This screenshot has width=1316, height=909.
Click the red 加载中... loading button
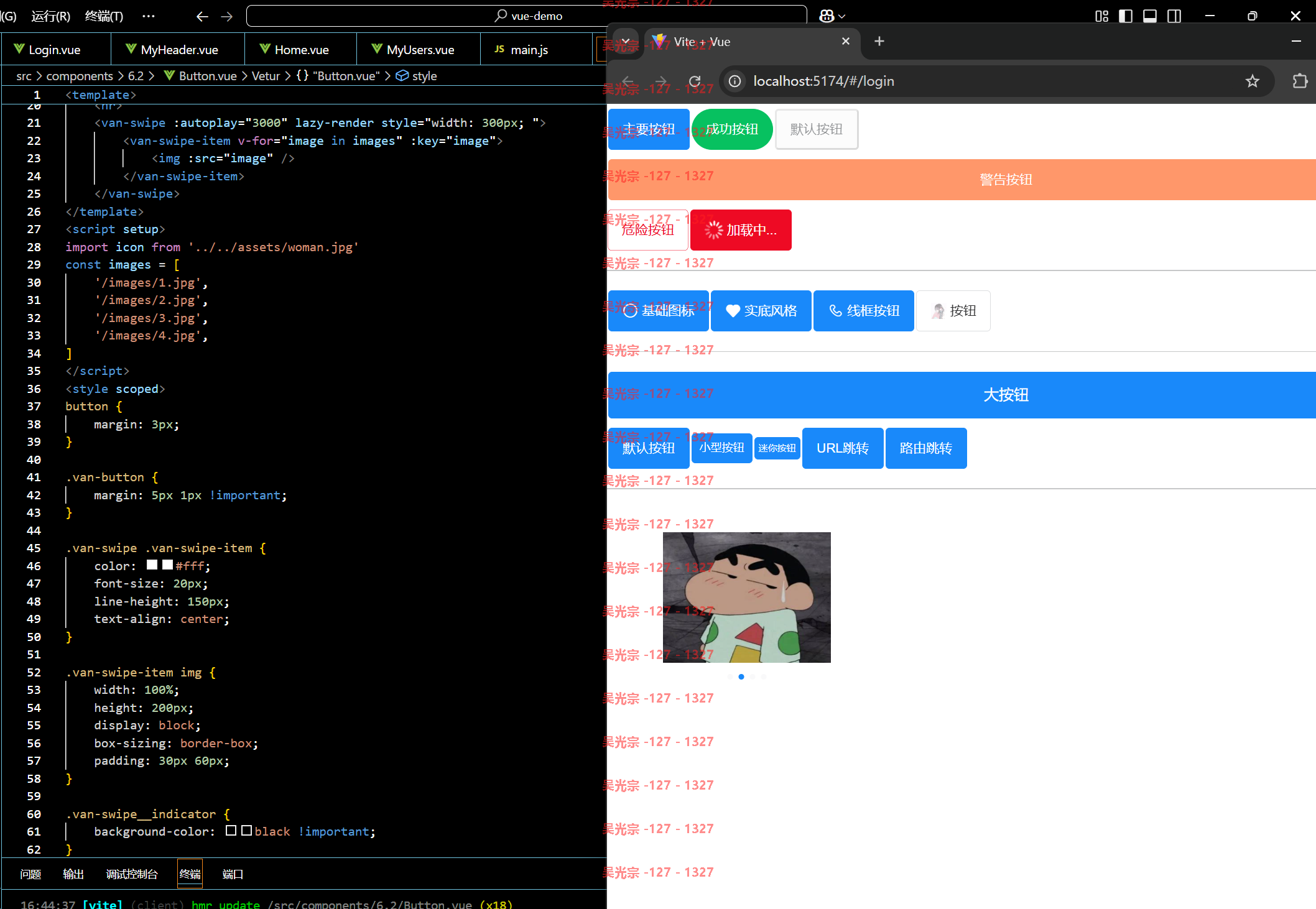pyautogui.click(x=741, y=230)
